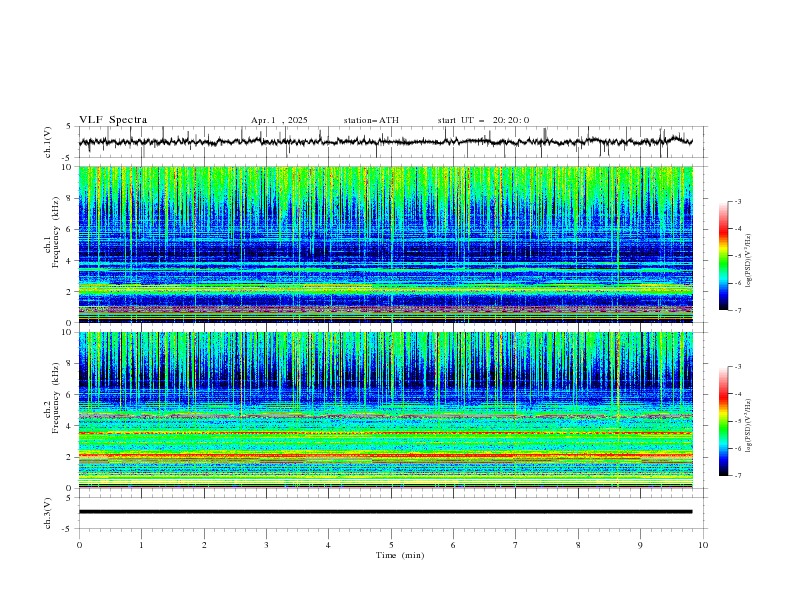Click inside the ch.1 spectrogram panel

click(x=385, y=244)
